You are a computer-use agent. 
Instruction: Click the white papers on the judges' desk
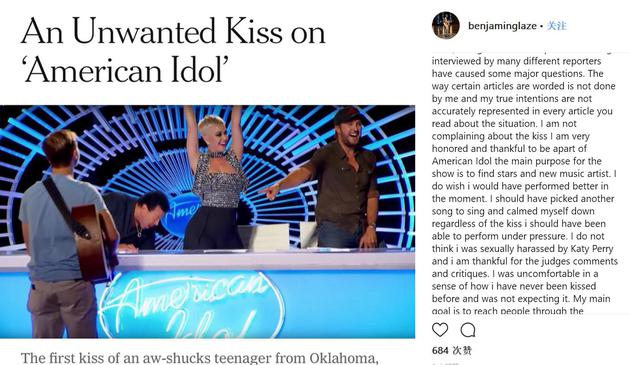264,237
